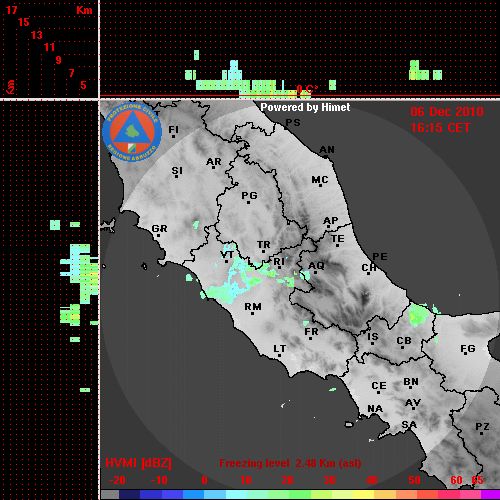This screenshot has height=500, width=500.
Task: Click the -20 dBZ scale value
Action: 117,480
